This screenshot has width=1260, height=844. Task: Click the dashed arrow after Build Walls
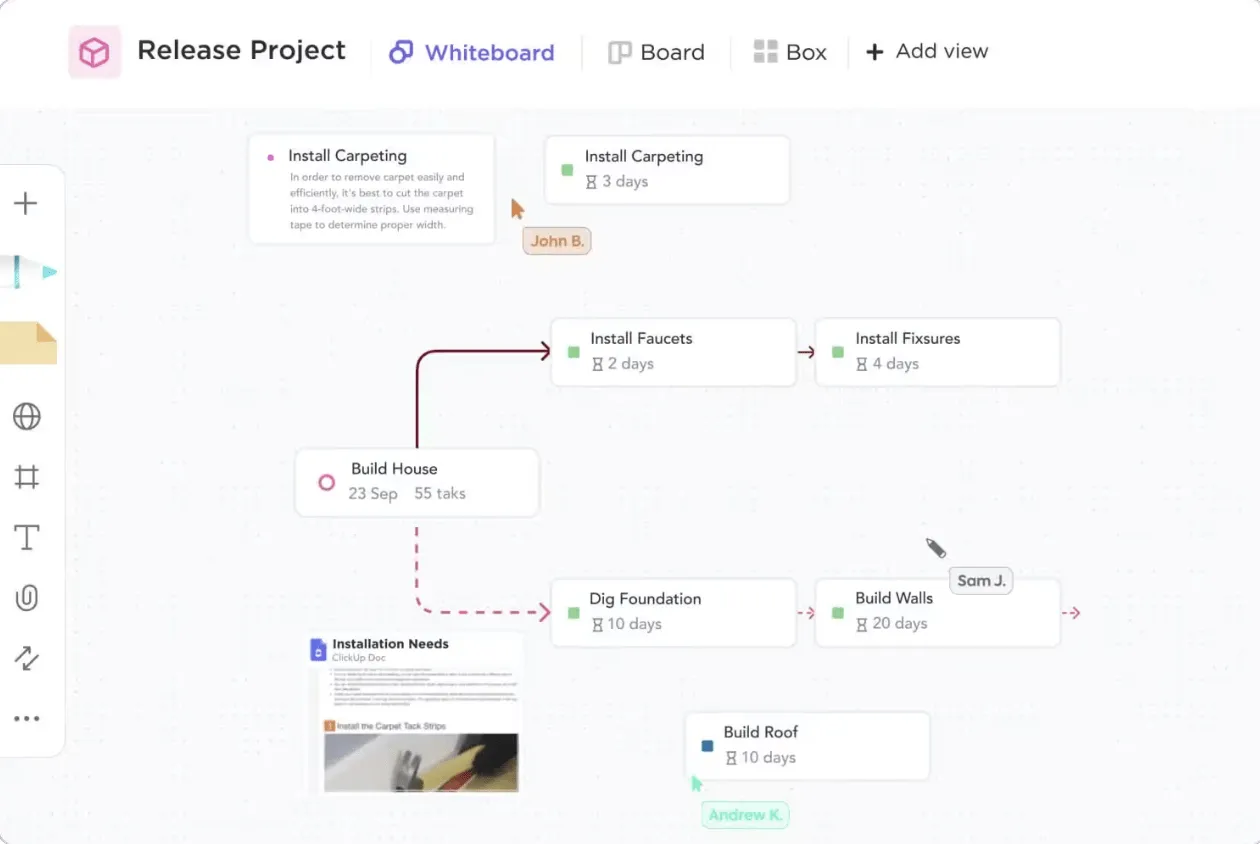coord(1071,613)
